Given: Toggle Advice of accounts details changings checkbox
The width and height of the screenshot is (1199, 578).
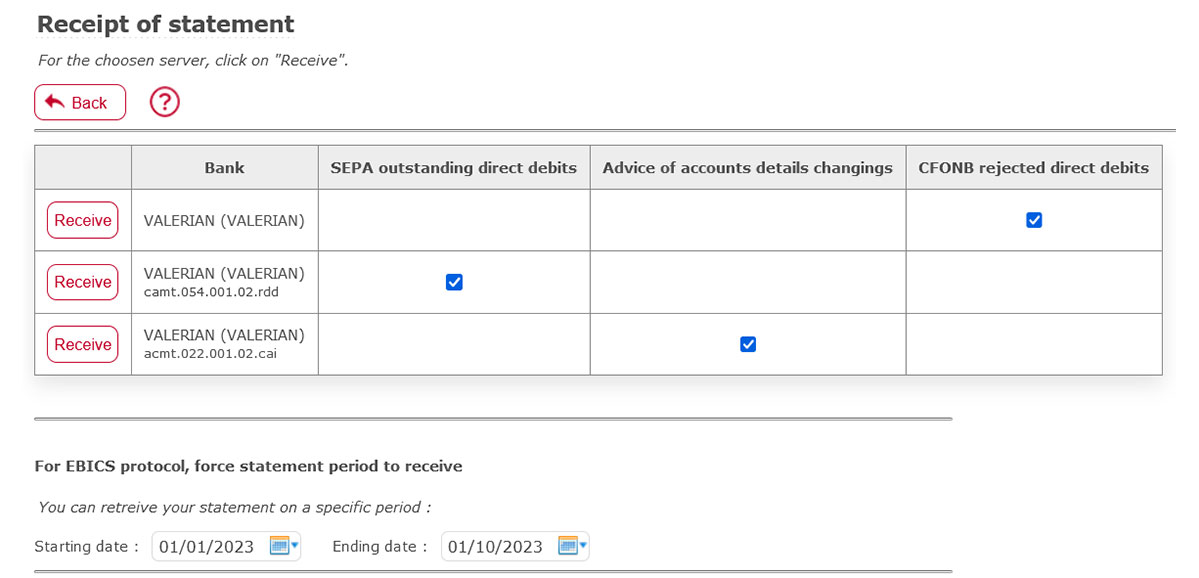Looking at the screenshot, I should (x=748, y=344).
